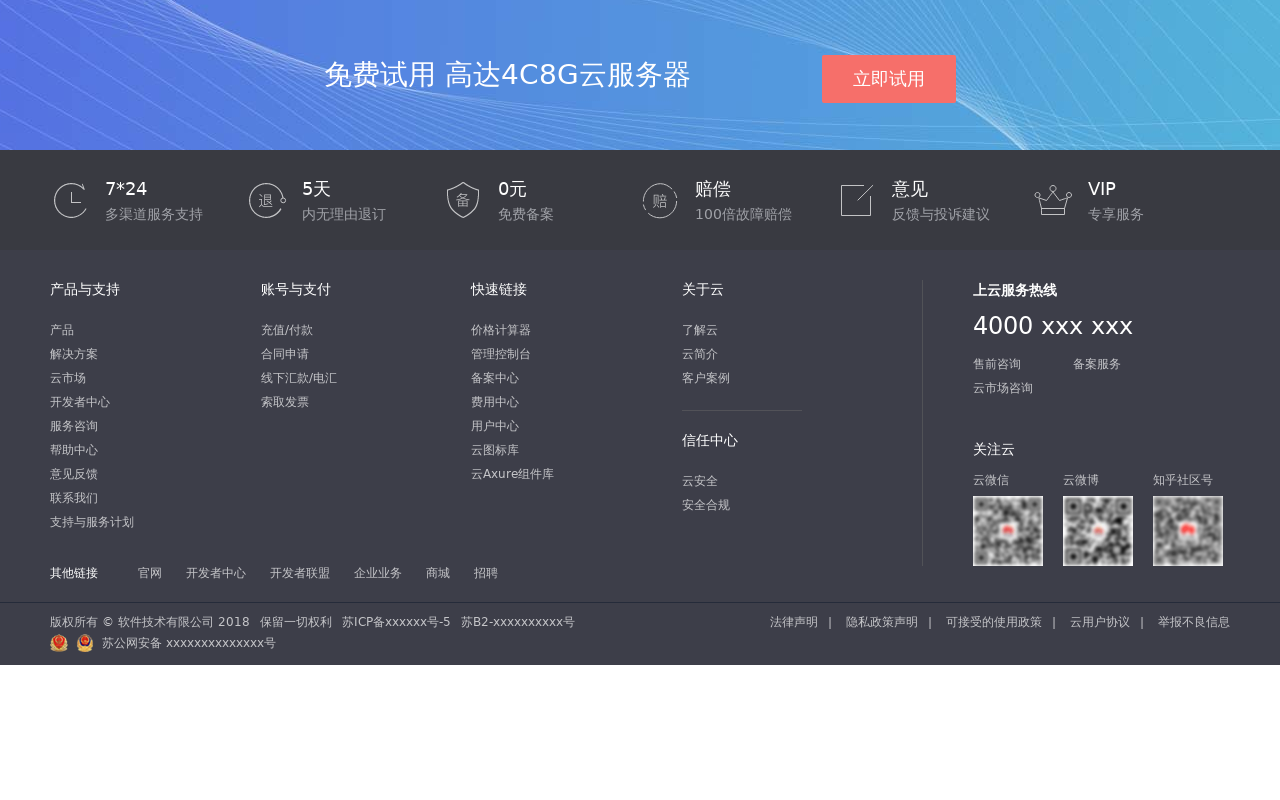This screenshot has height=800, width=1280.
Task: Click the 5天退款 shield icon
Action: point(266,199)
